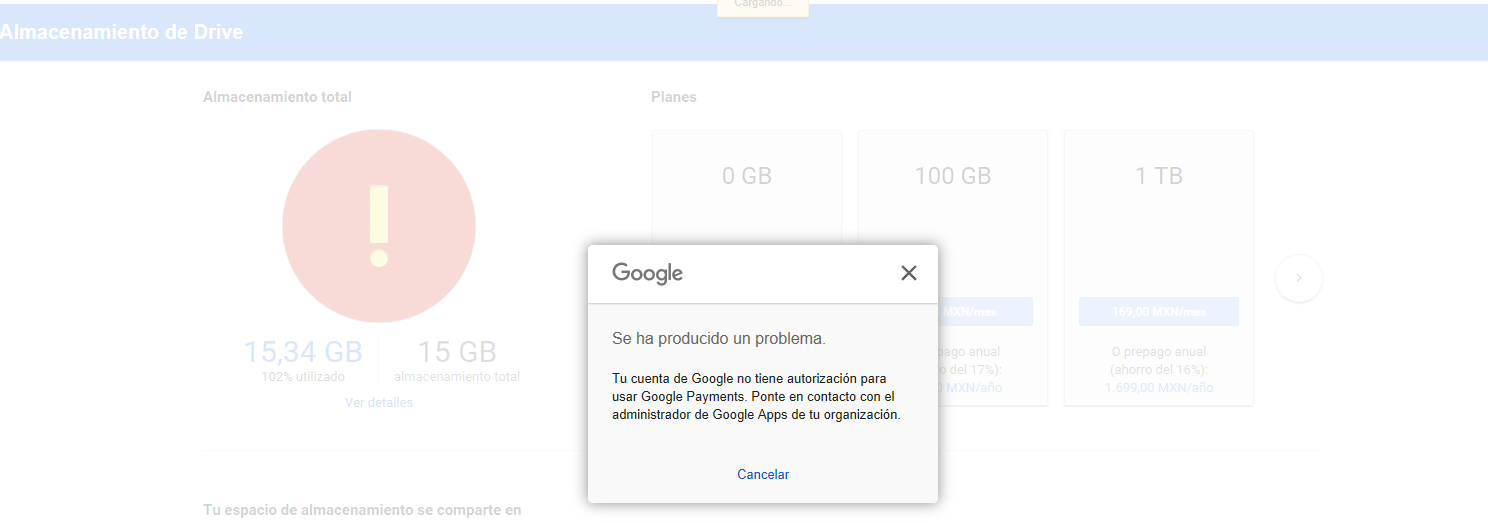The image size is (1488, 523).
Task: Click the Planes section heading
Action: coord(673,97)
